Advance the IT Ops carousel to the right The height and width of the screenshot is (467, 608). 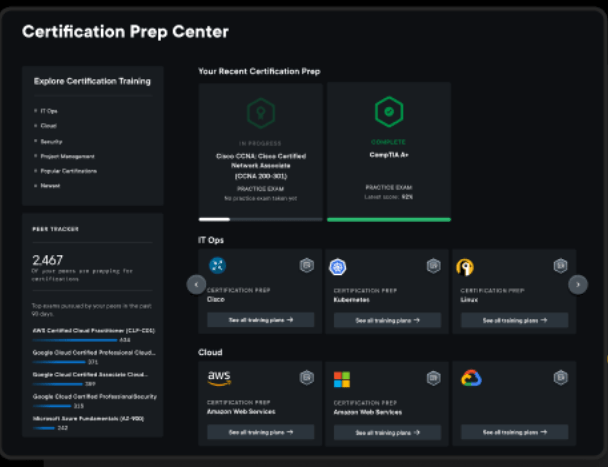click(x=578, y=285)
